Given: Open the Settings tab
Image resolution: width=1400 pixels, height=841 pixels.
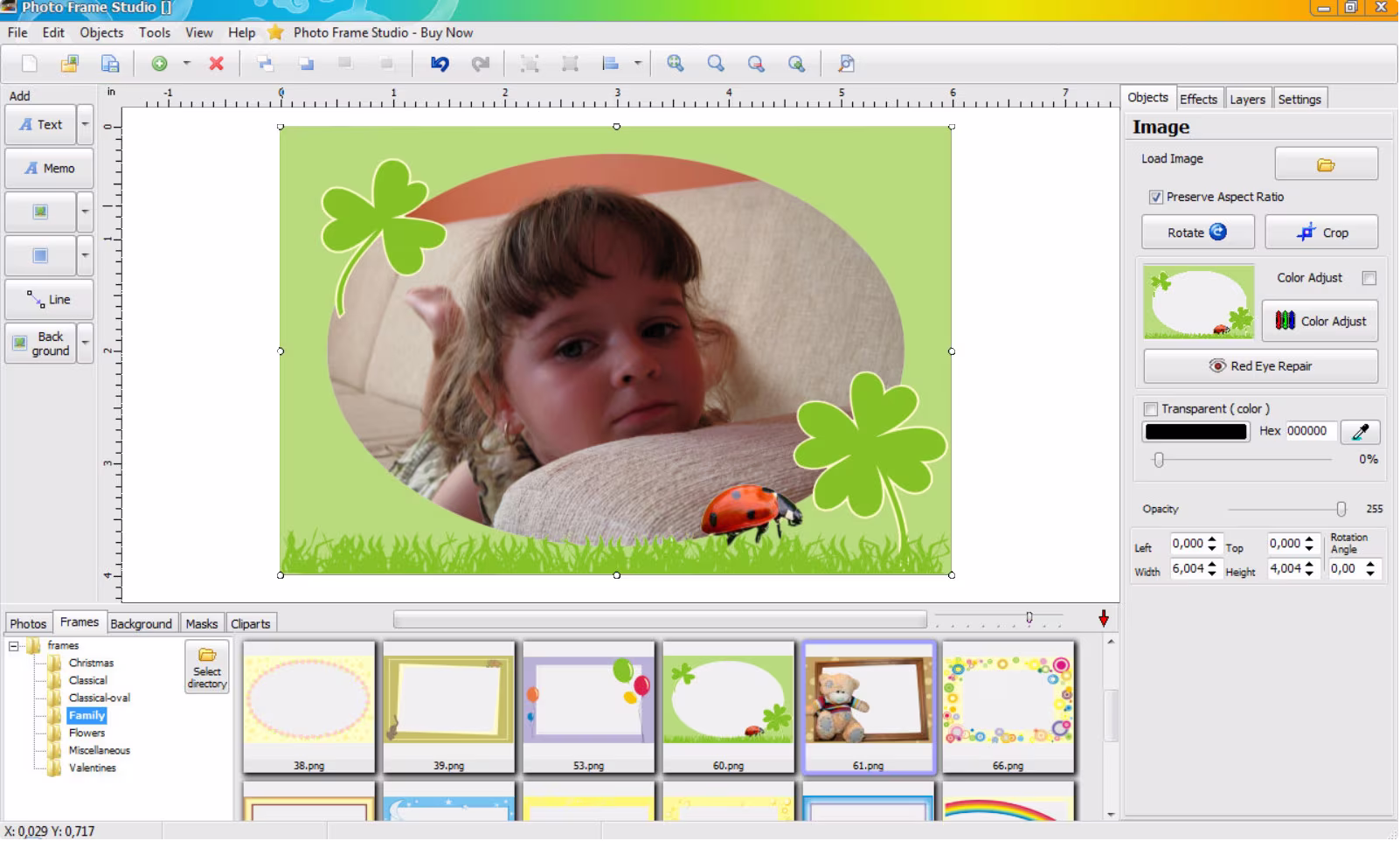Looking at the screenshot, I should pyautogui.click(x=1300, y=99).
